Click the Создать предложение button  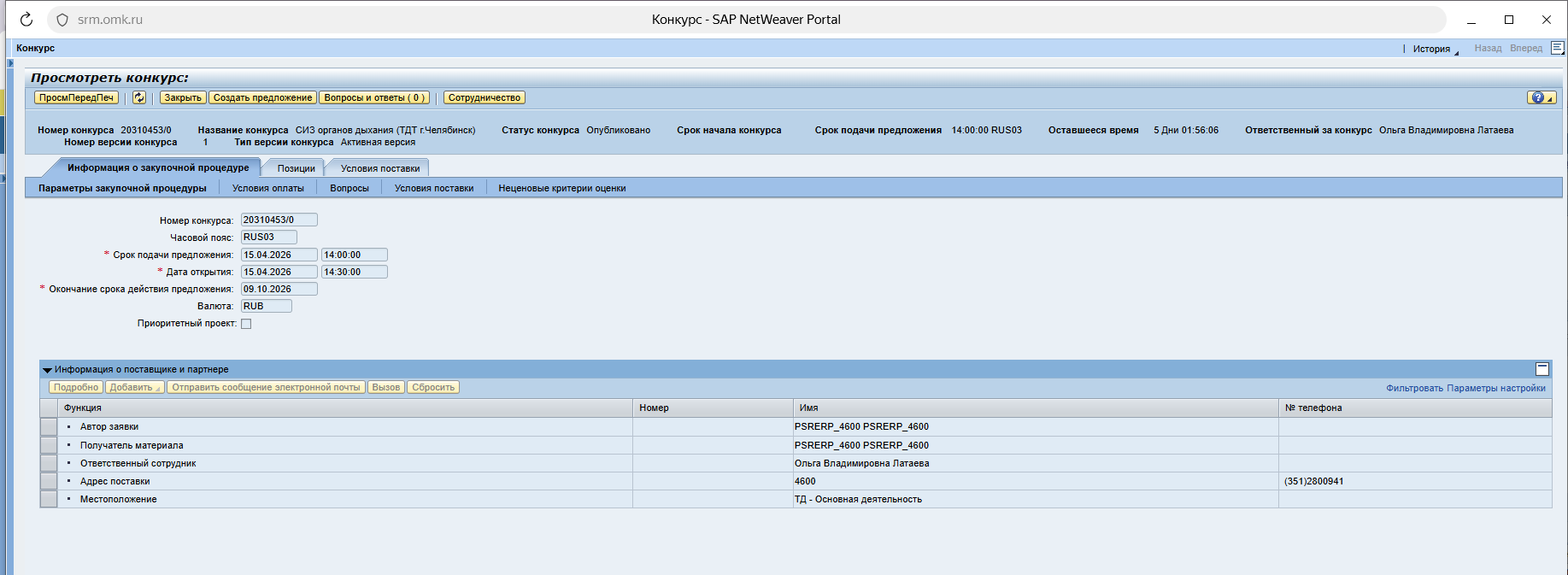(262, 97)
